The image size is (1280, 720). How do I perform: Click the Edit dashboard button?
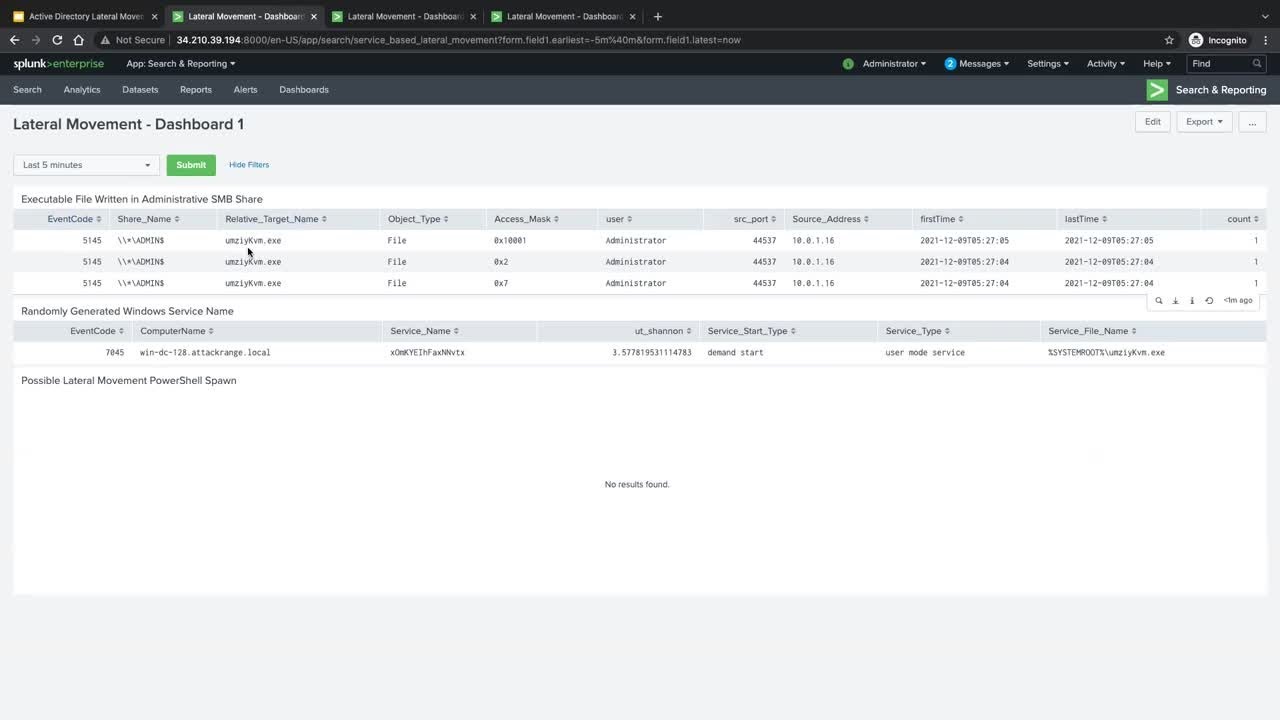click(x=1153, y=122)
